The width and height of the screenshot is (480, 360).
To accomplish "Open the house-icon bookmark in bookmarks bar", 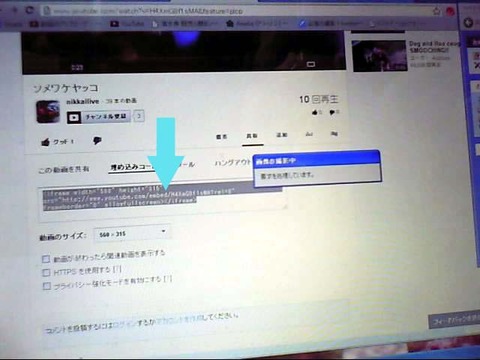I will click(257, 24).
